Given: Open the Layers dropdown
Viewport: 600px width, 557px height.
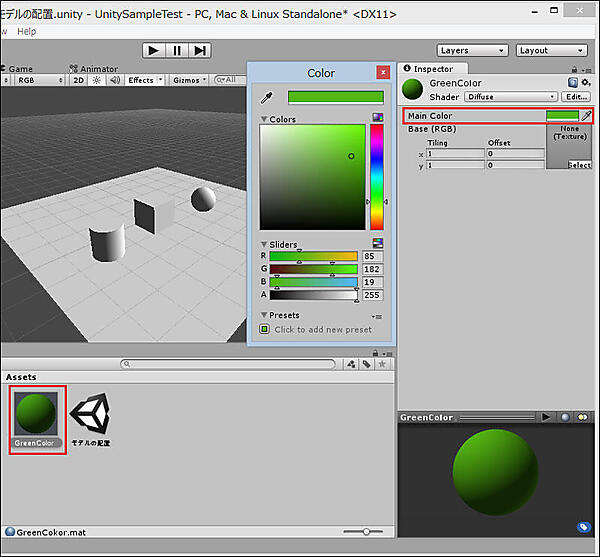Looking at the screenshot, I should point(469,50).
